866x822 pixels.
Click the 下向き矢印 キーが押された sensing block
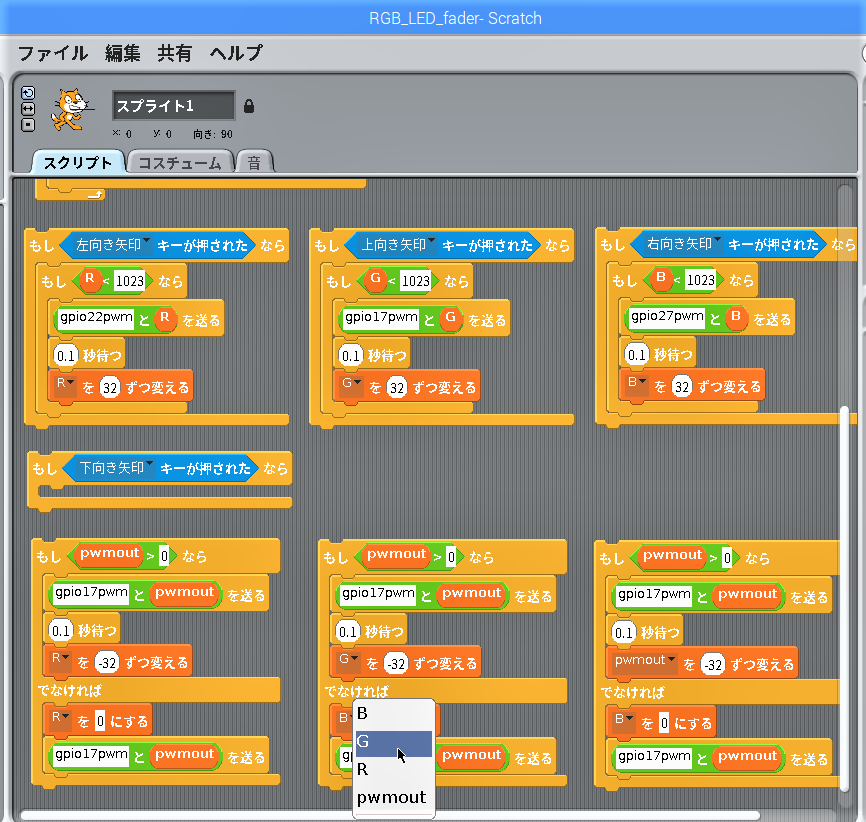coord(160,468)
